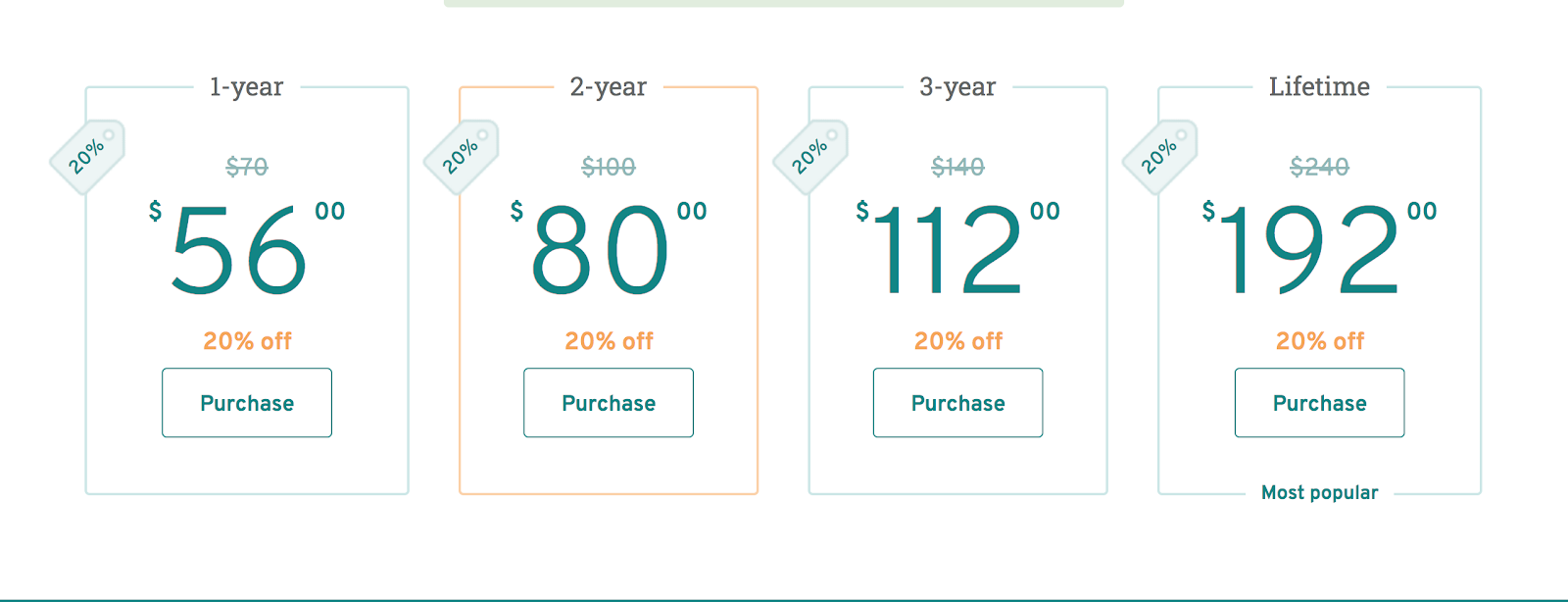
Task: Click the $192 Lifetime price
Action: (x=1307, y=250)
